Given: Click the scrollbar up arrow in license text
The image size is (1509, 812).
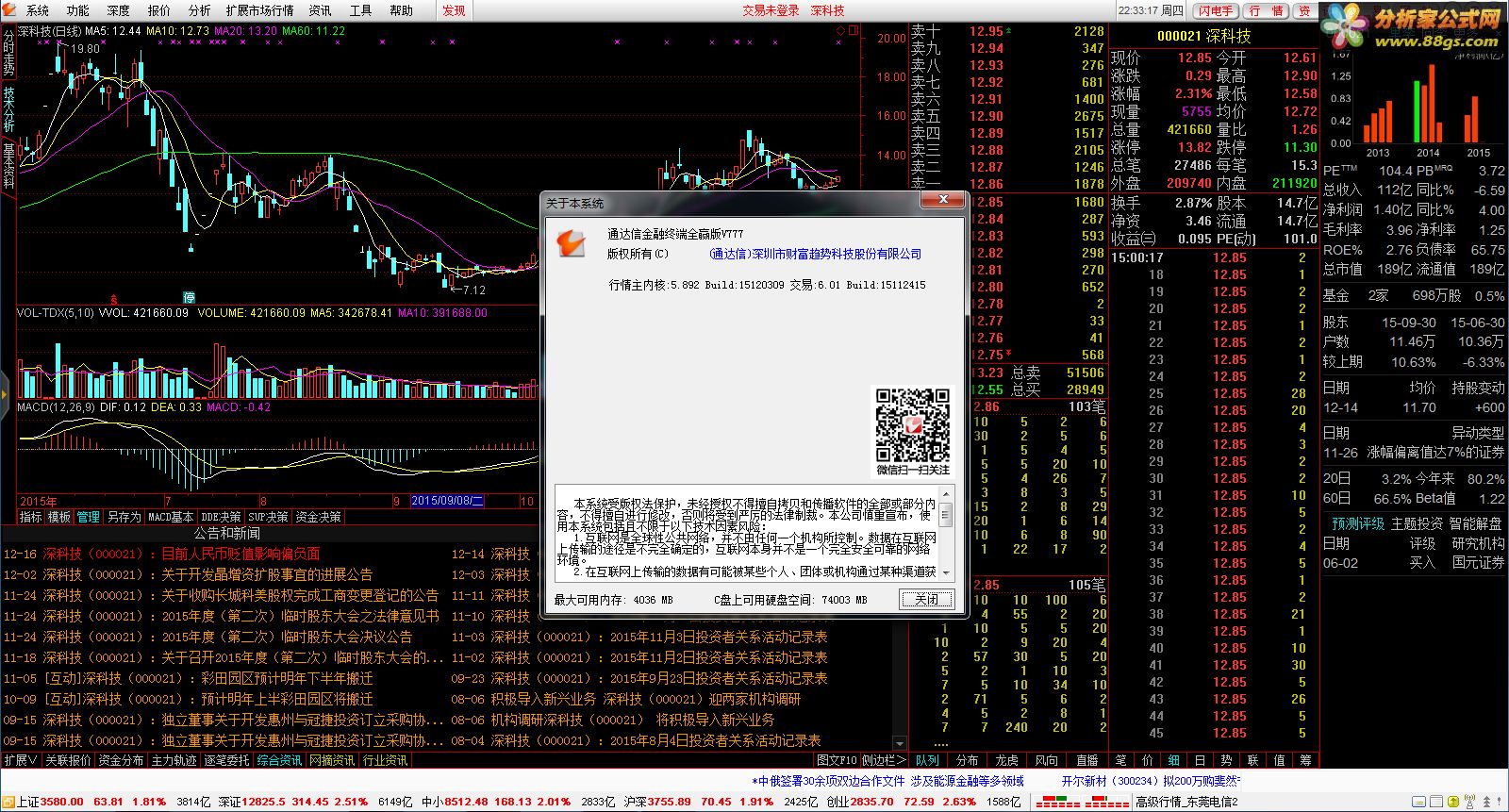Looking at the screenshot, I should [x=948, y=494].
